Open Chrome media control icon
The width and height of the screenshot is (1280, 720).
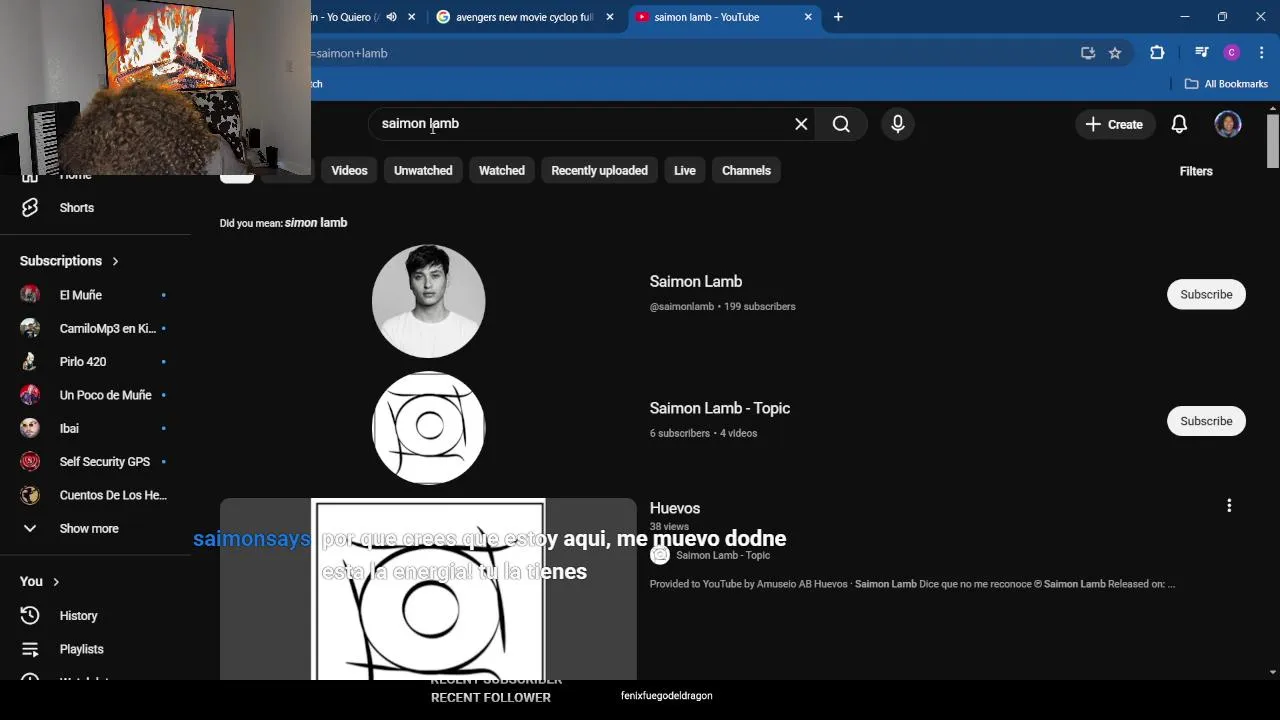tap(1202, 53)
